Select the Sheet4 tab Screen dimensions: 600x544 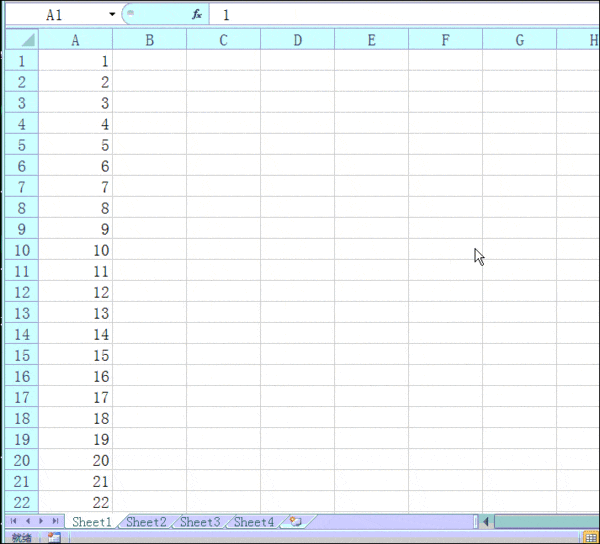coord(254,522)
